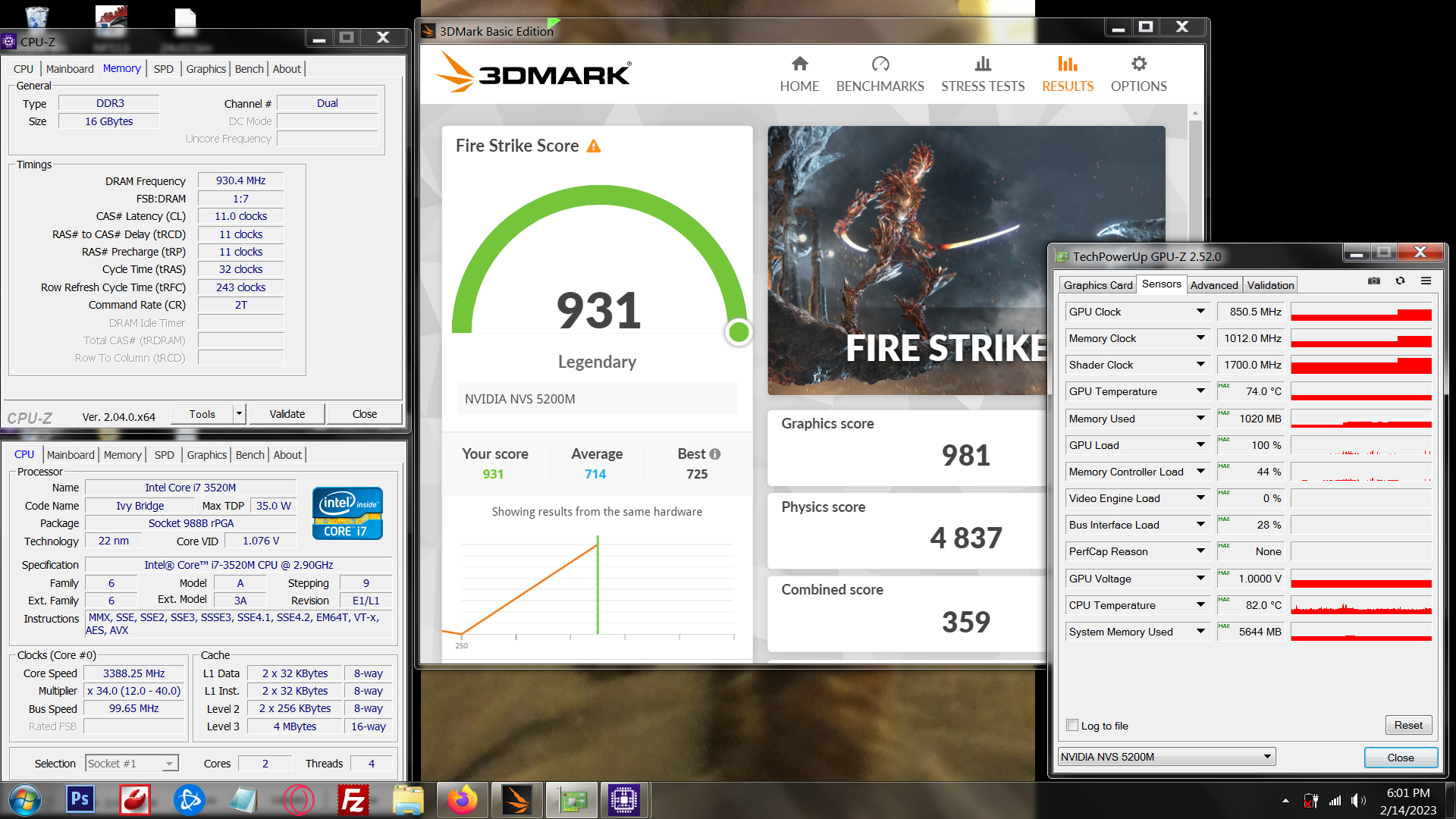Click the volume speaker tray icon
The image size is (1456, 819).
click(x=1357, y=801)
